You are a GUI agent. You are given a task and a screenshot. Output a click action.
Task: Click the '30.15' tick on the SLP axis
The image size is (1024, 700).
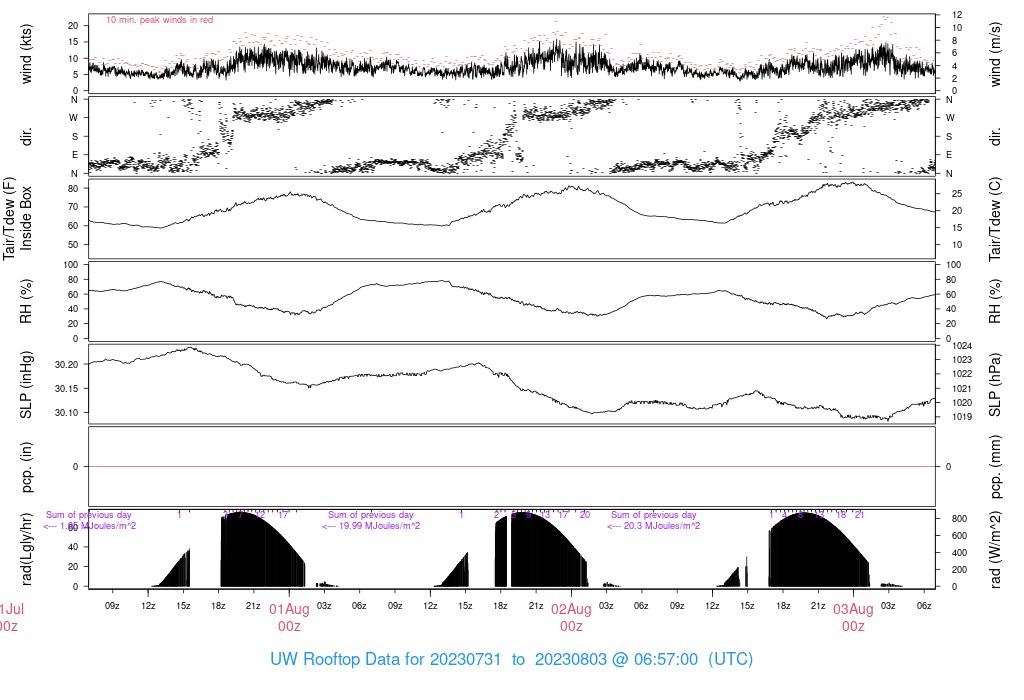point(67,389)
